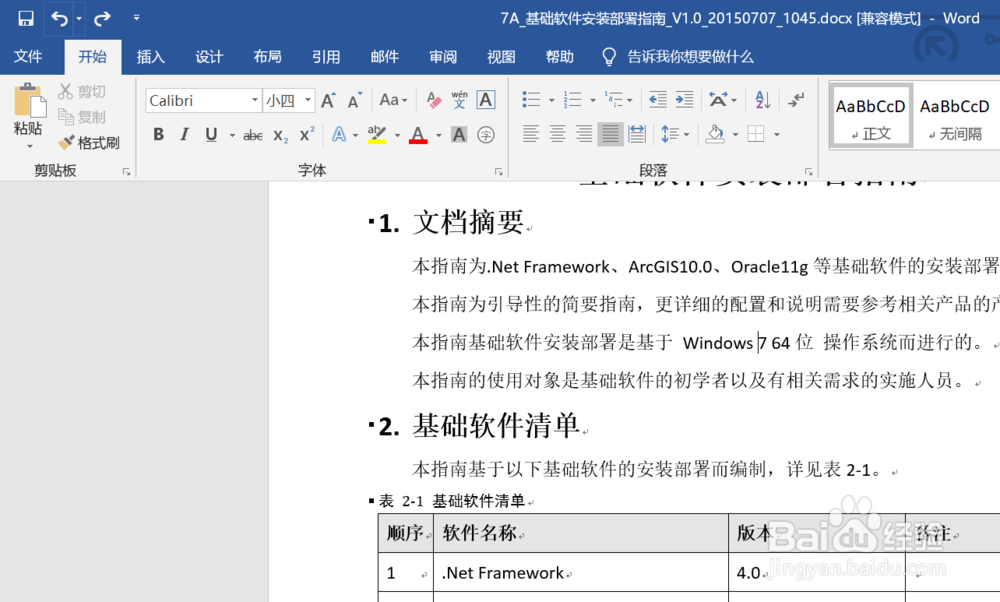Click the multilevel list icon

(614, 99)
